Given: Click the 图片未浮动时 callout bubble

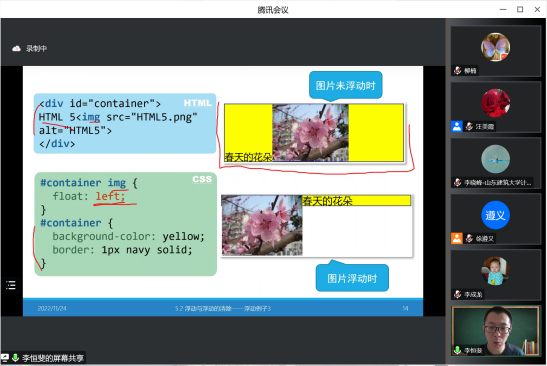Looking at the screenshot, I should (x=345, y=85).
